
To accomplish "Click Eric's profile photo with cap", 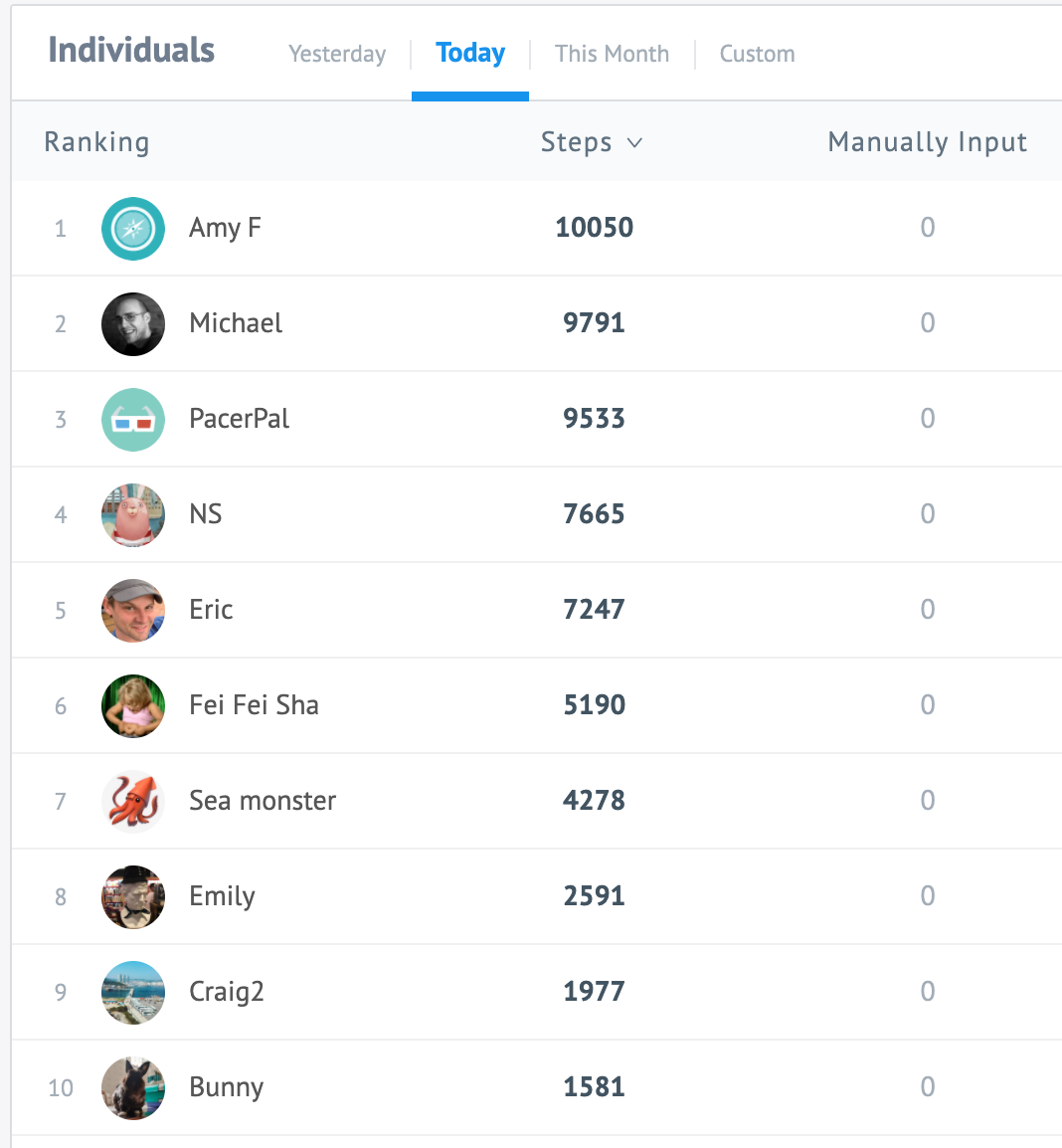I will [x=133, y=611].
